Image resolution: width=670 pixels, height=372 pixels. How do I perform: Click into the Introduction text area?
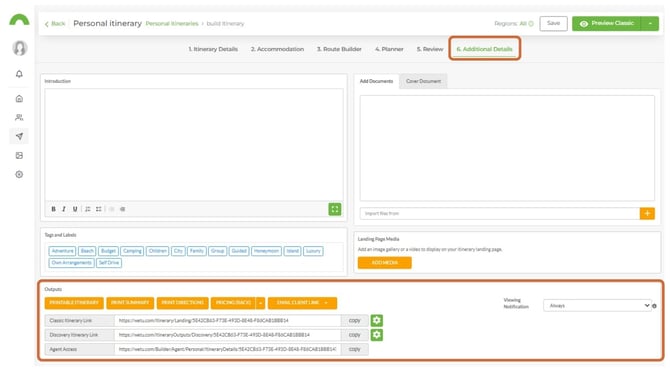point(194,144)
